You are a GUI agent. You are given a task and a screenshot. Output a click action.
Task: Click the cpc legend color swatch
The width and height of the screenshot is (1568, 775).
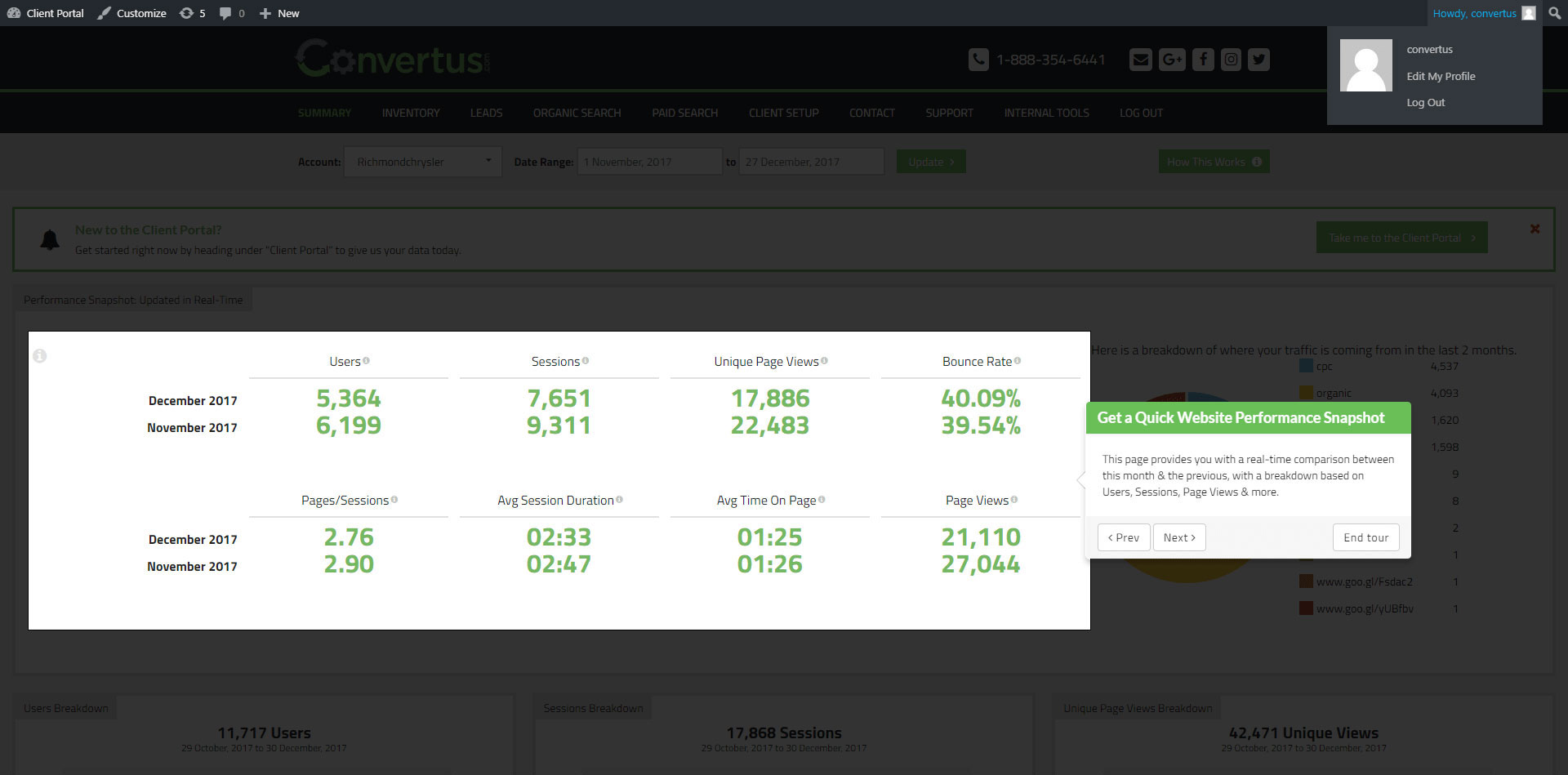[x=1306, y=366]
